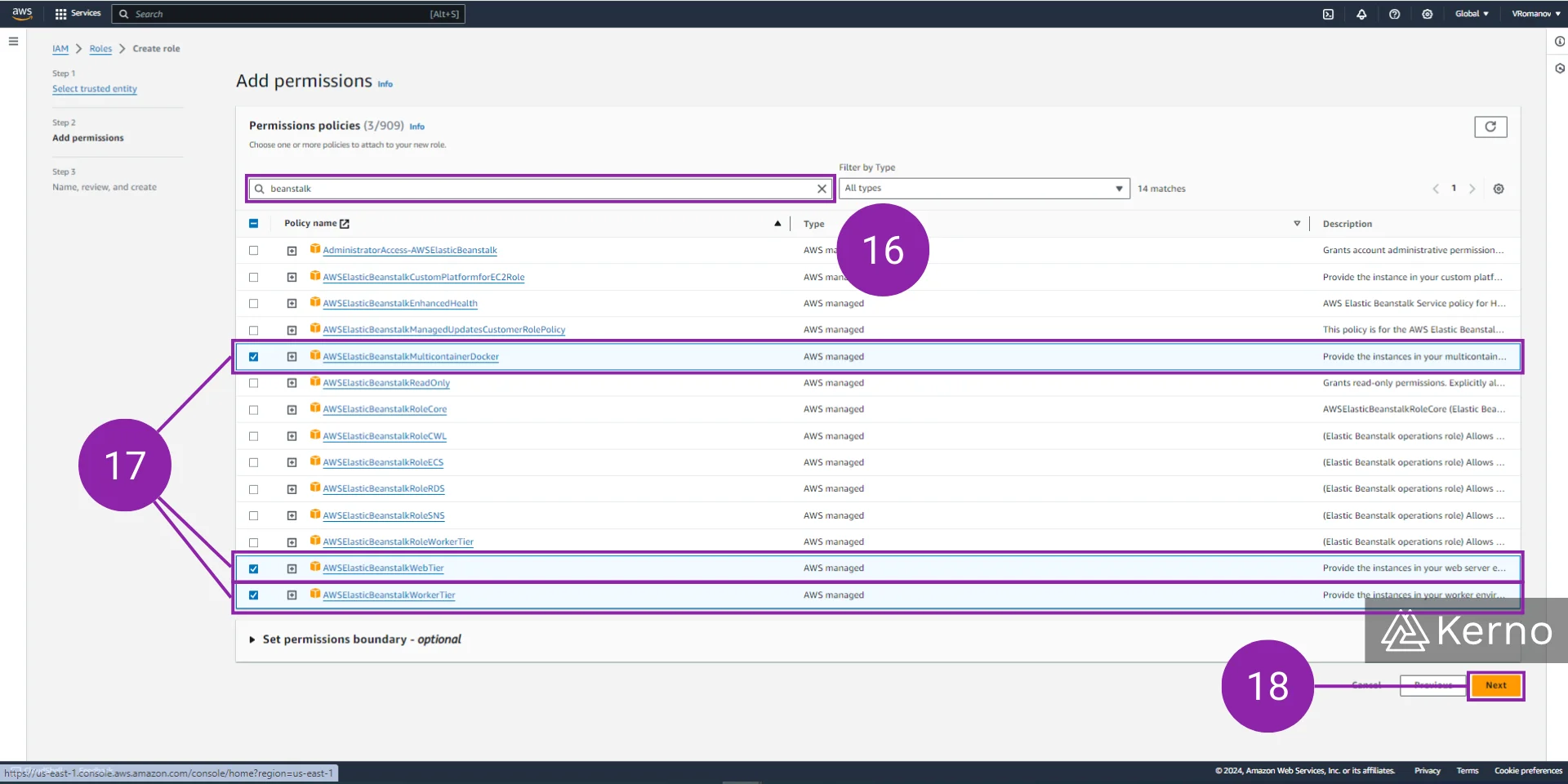
Task: Expand the AWSElasticBeanstalkRoleRDS policy details
Action: click(x=292, y=489)
